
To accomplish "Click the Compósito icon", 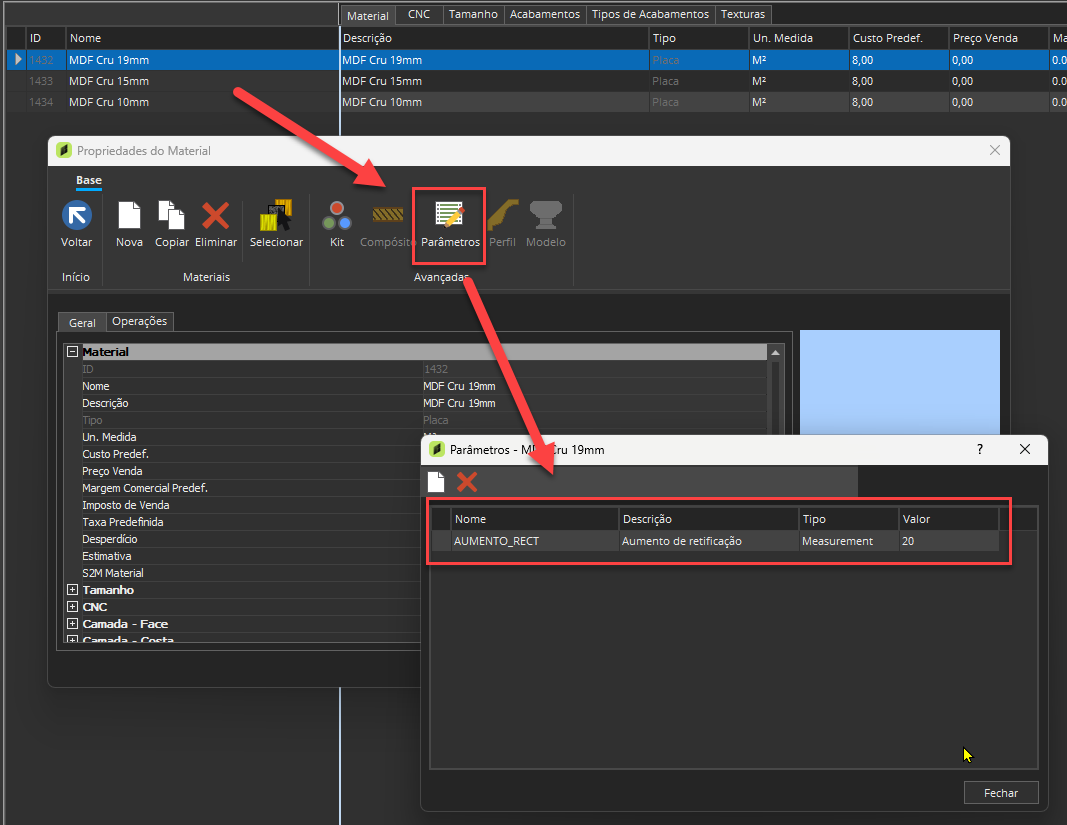I will click(x=388, y=216).
